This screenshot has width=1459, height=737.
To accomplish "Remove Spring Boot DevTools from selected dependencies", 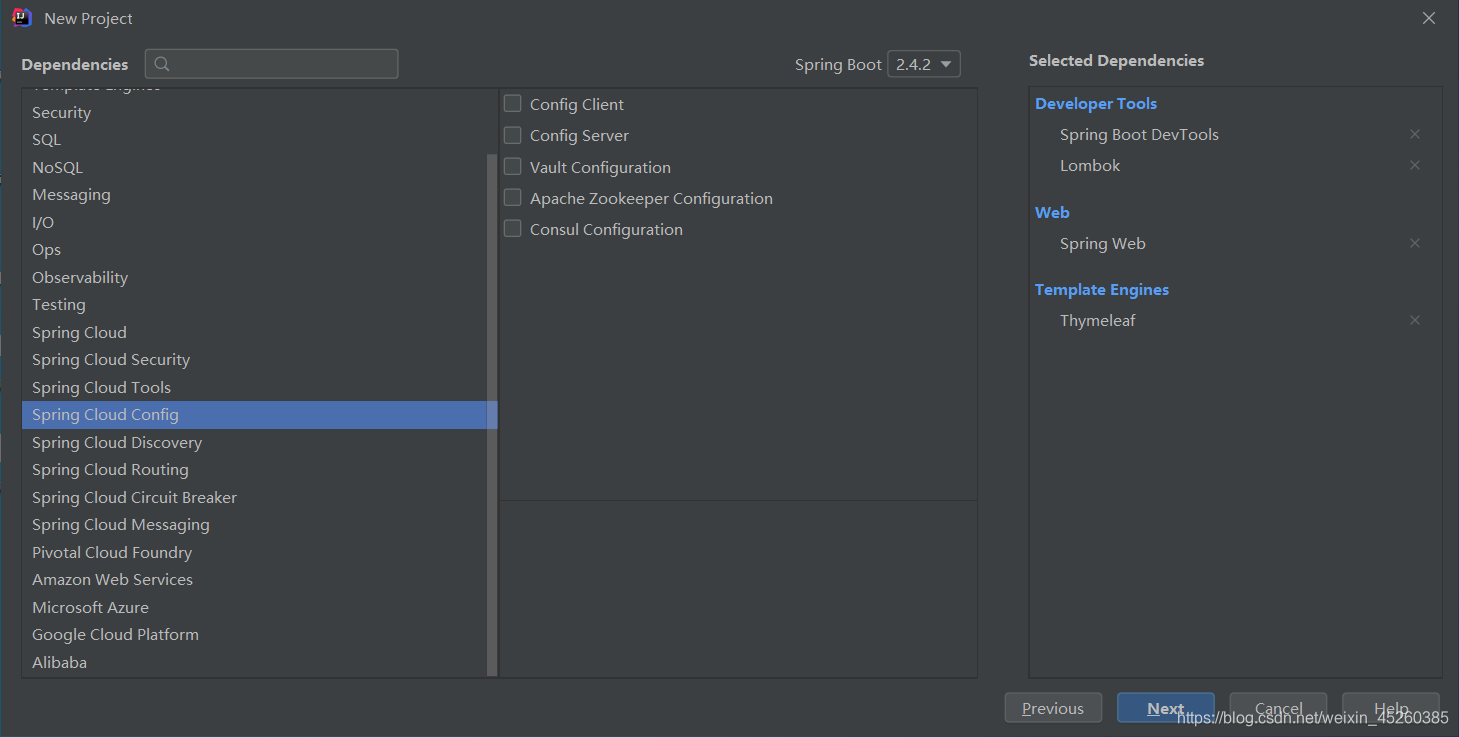I will (x=1415, y=134).
